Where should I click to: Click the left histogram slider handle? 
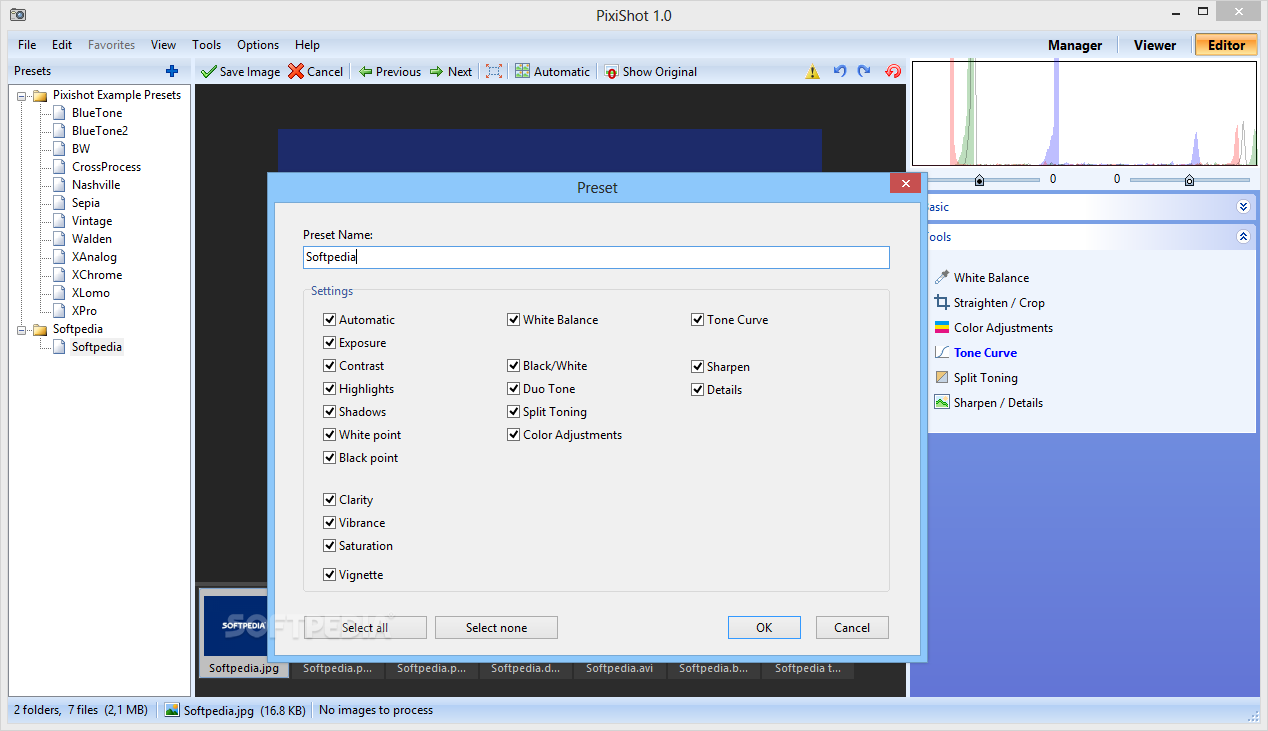click(979, 180)
